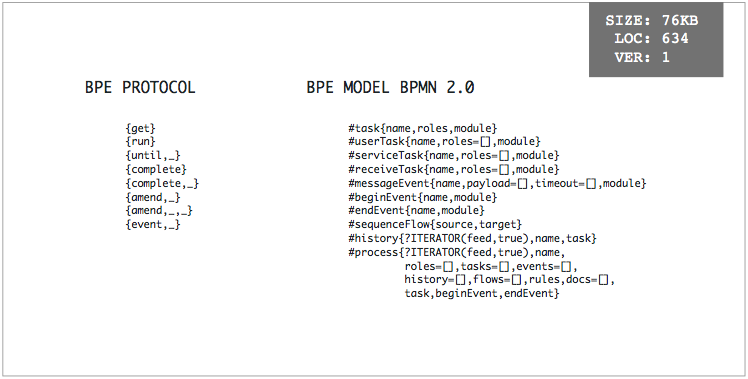Select the {run} protocol message

[141, 142]
